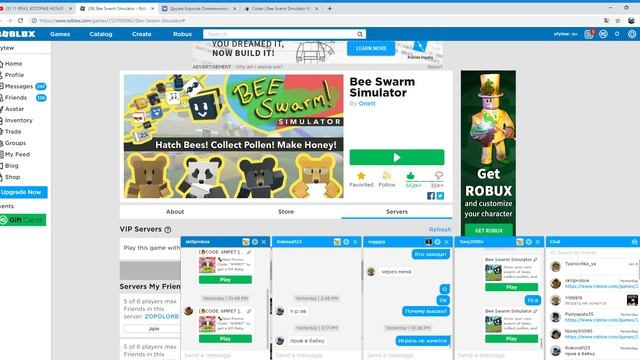Click the Refresh link for VIP Servers
This screenshot has width=640, height=360.
440,230
